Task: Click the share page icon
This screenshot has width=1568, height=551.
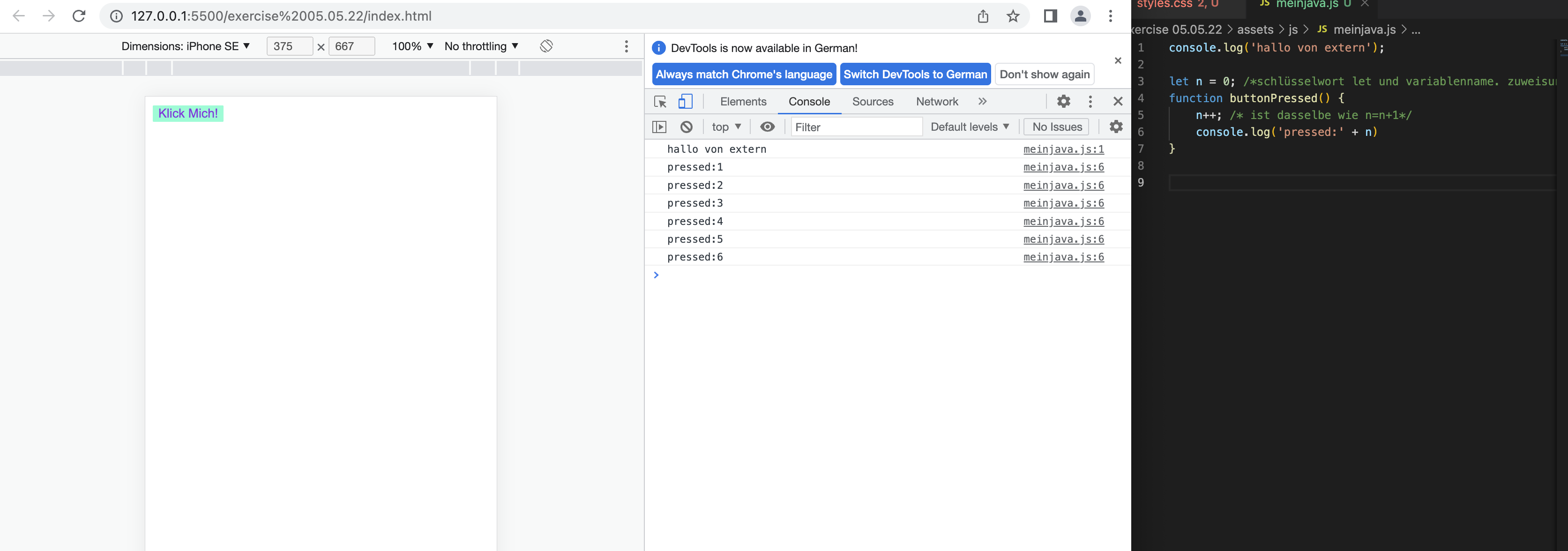Action: pos(982,16)
